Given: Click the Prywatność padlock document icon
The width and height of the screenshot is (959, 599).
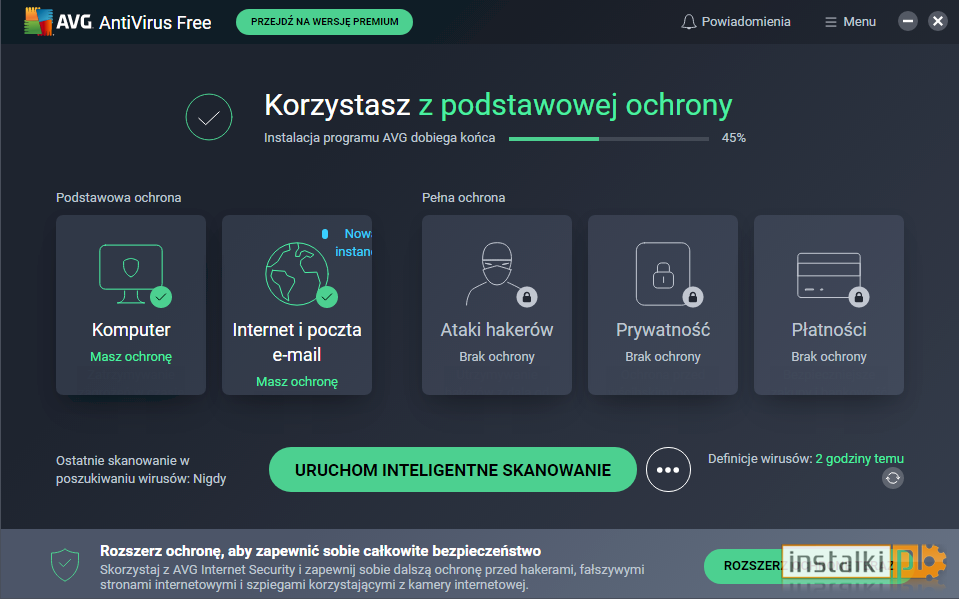Looking at the screenshot, I should [662, 273].
